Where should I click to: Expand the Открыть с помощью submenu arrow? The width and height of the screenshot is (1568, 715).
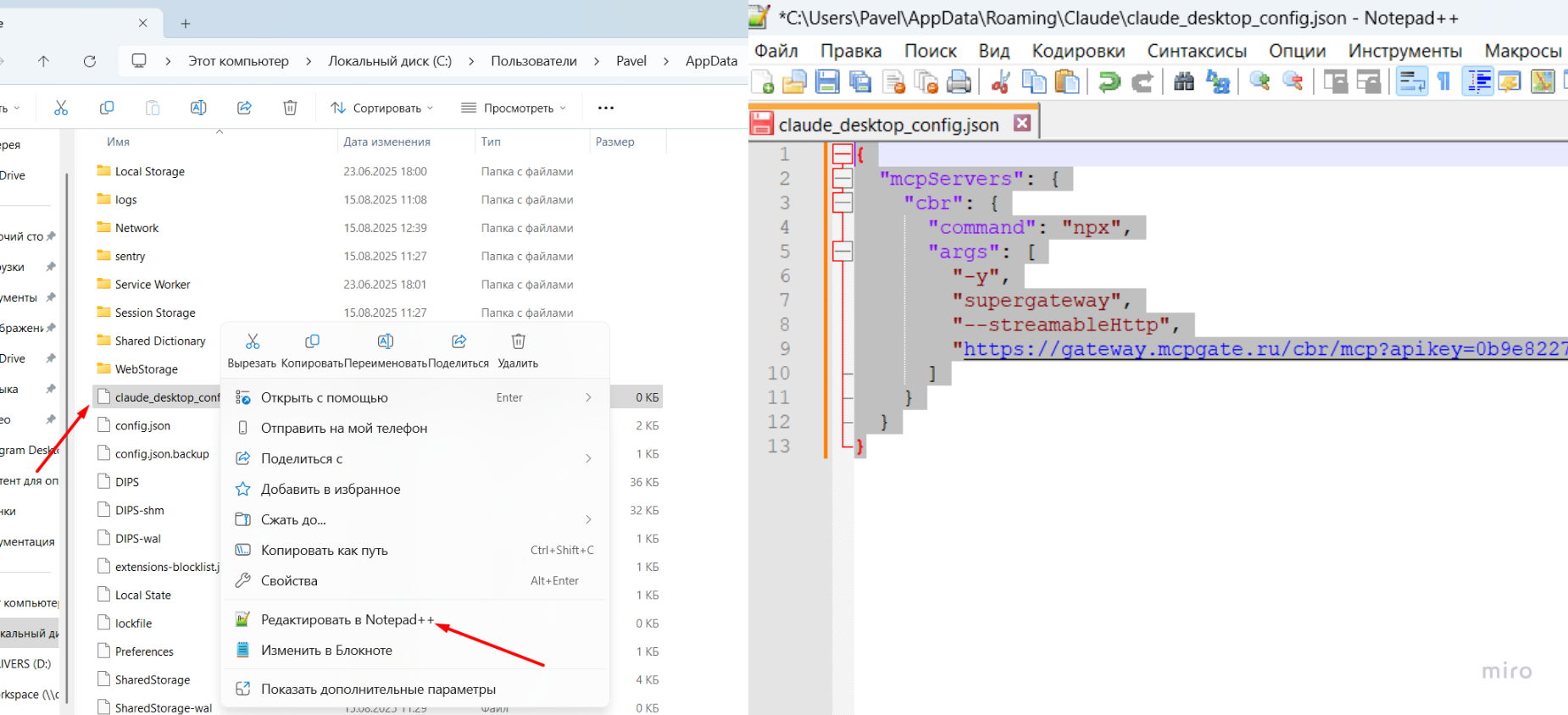pos(588,397)
